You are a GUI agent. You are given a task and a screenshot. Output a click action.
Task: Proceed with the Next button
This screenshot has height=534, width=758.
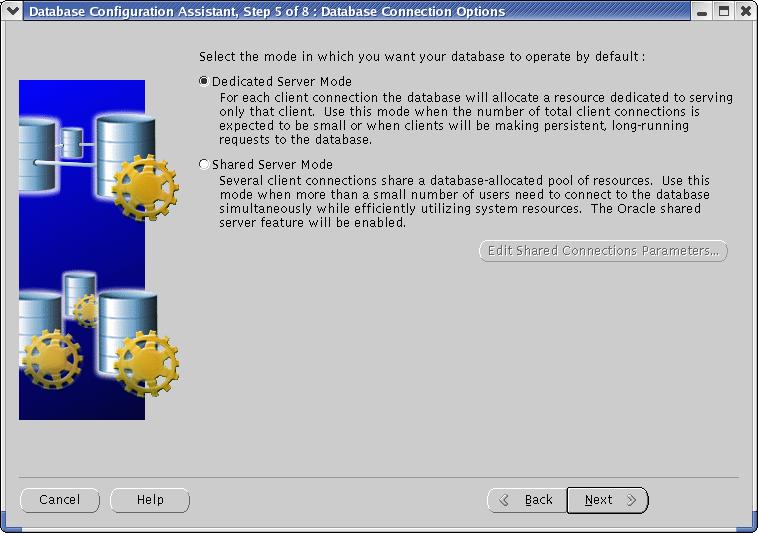click(607, 500)
